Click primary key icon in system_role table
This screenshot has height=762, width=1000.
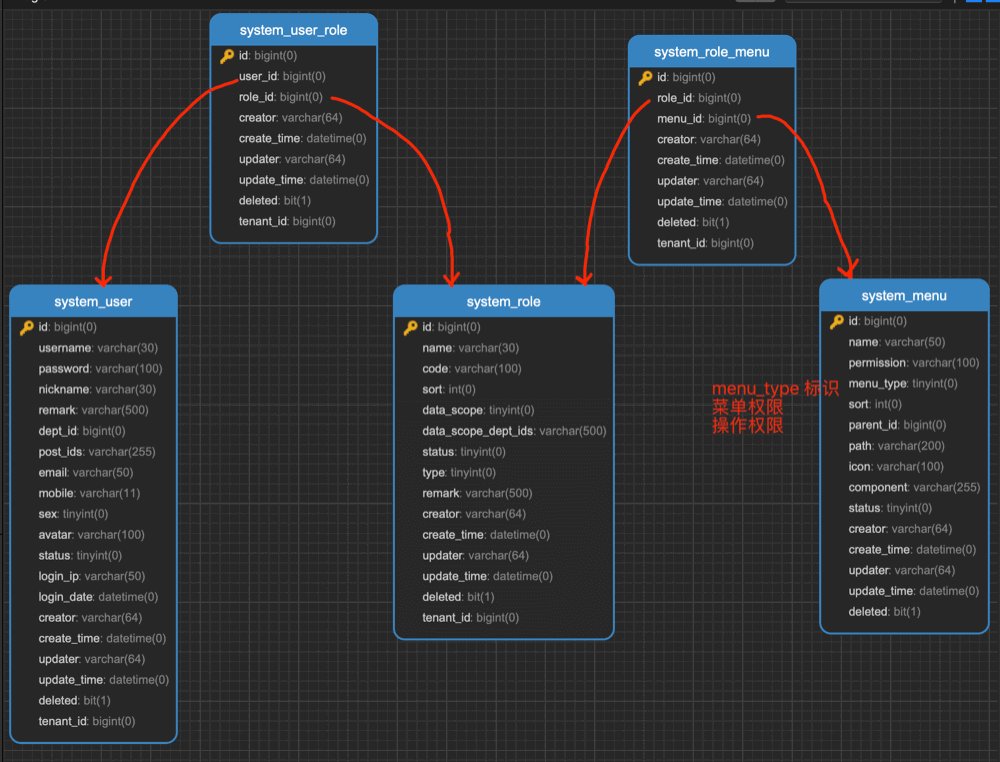(x=411, y=327)
